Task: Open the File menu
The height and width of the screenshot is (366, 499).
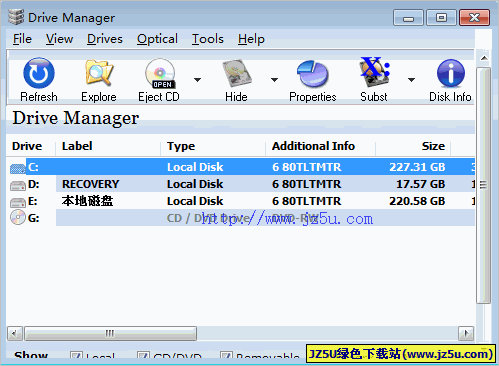Action: [22, 39]
